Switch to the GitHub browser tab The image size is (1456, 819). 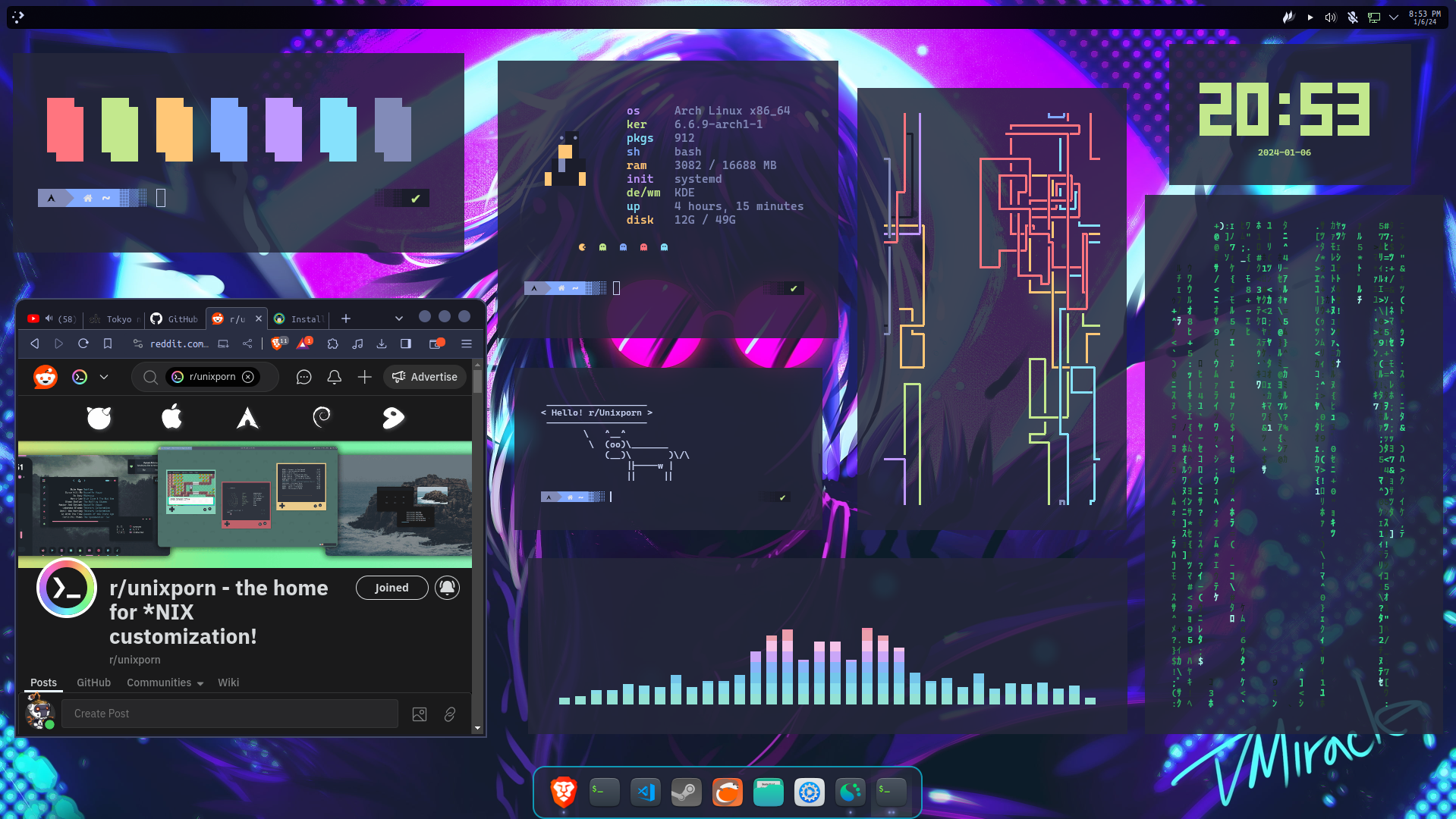coord(174,318)
